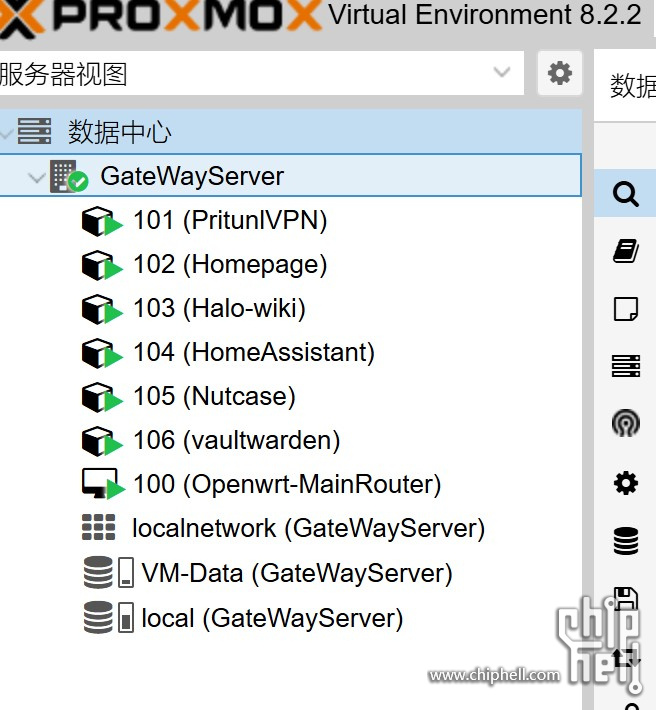Select 105 (Nutcase) container text
Screen dimensions: 656x710
tap(215, 397)
